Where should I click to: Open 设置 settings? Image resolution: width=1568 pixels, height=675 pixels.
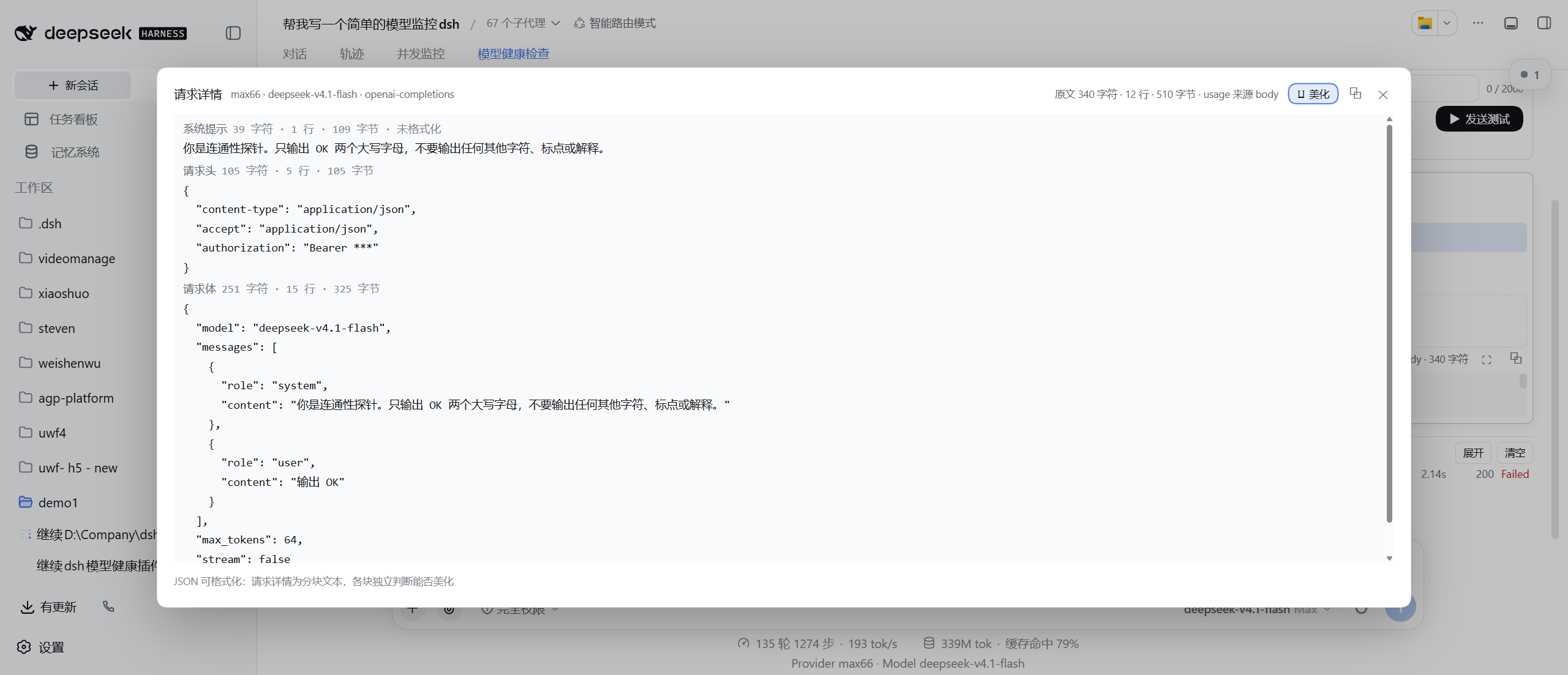pos(40,647)
